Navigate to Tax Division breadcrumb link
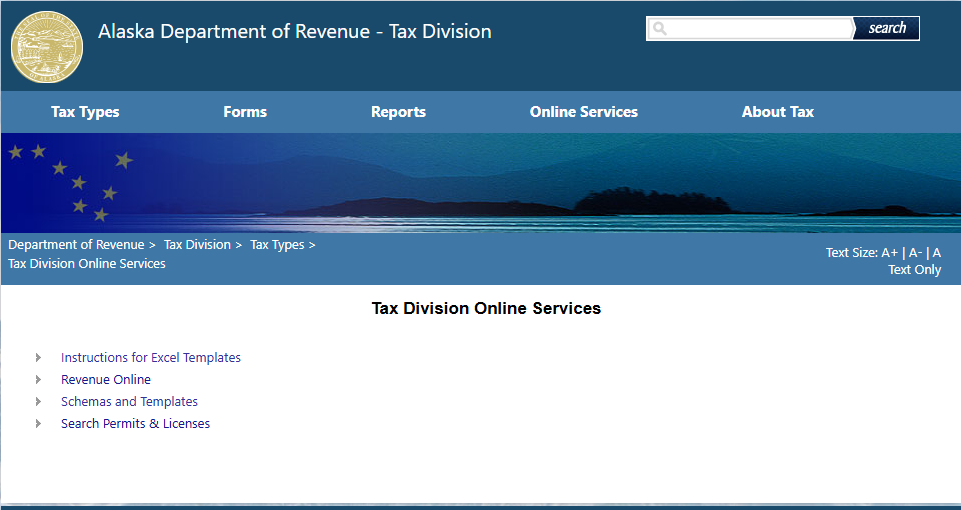 coord(197,245)
